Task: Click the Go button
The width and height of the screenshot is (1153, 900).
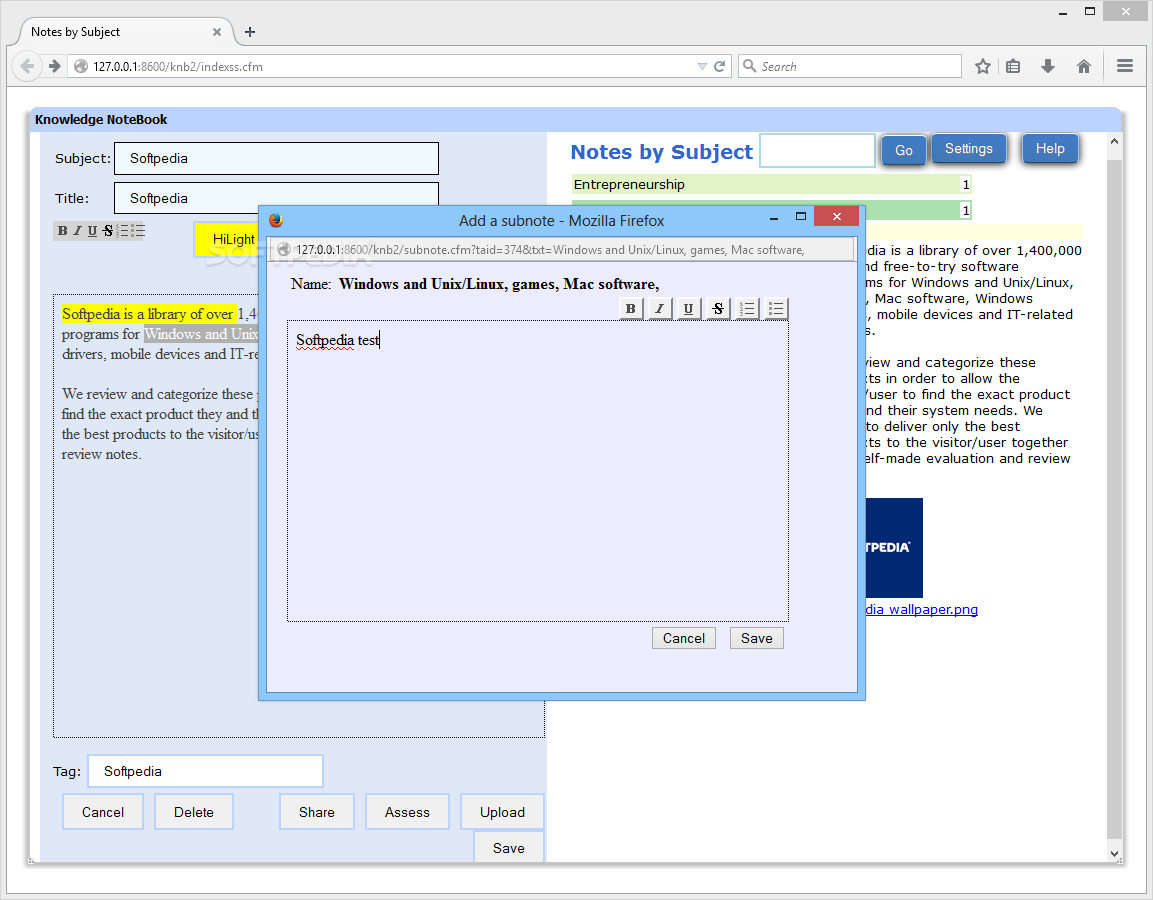Action: click(x=904, y=150)
